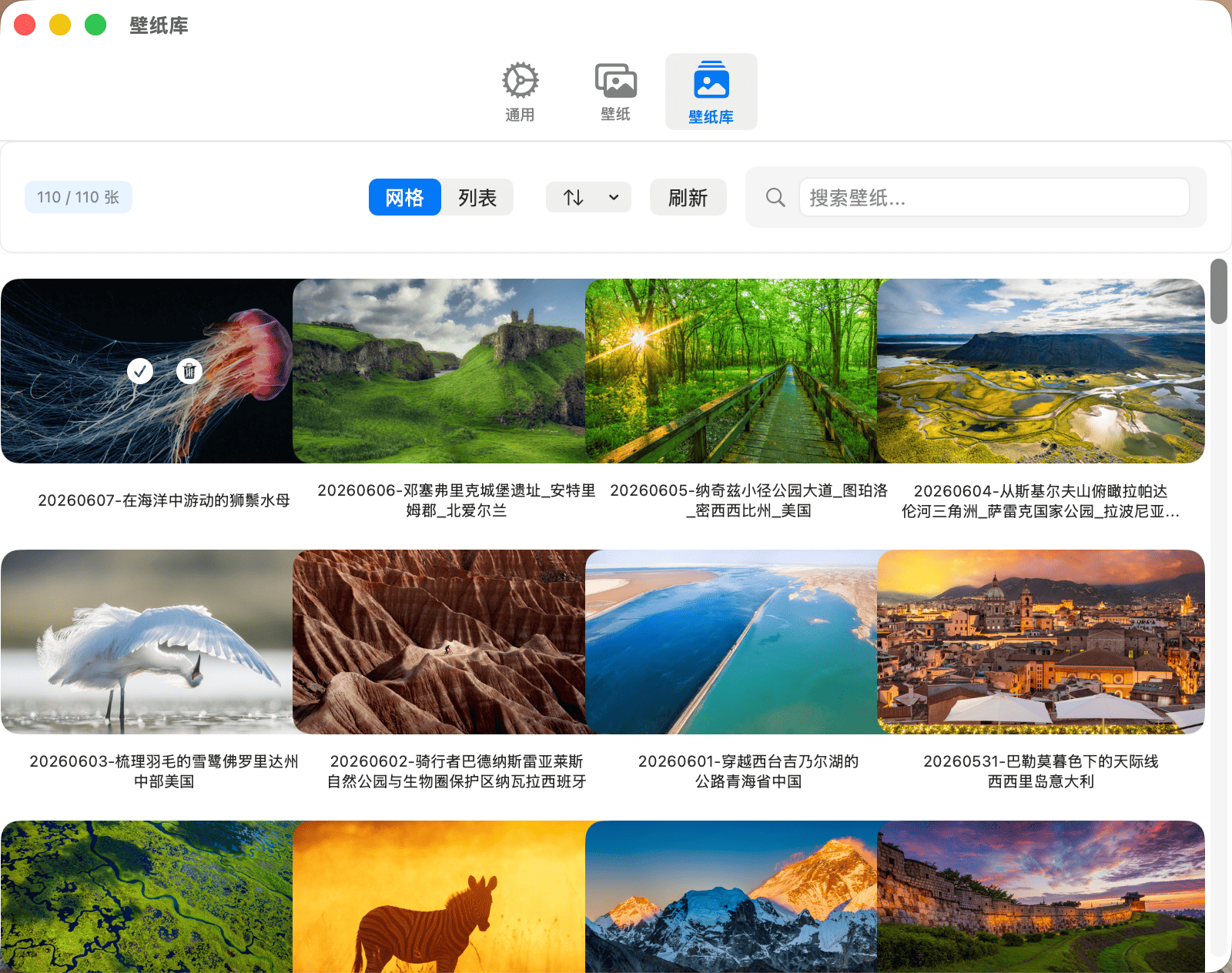Viewport: 1232px width, 973px height.
Task: Switch to the 壁纸 tab
Action: (x=615, y=92)
